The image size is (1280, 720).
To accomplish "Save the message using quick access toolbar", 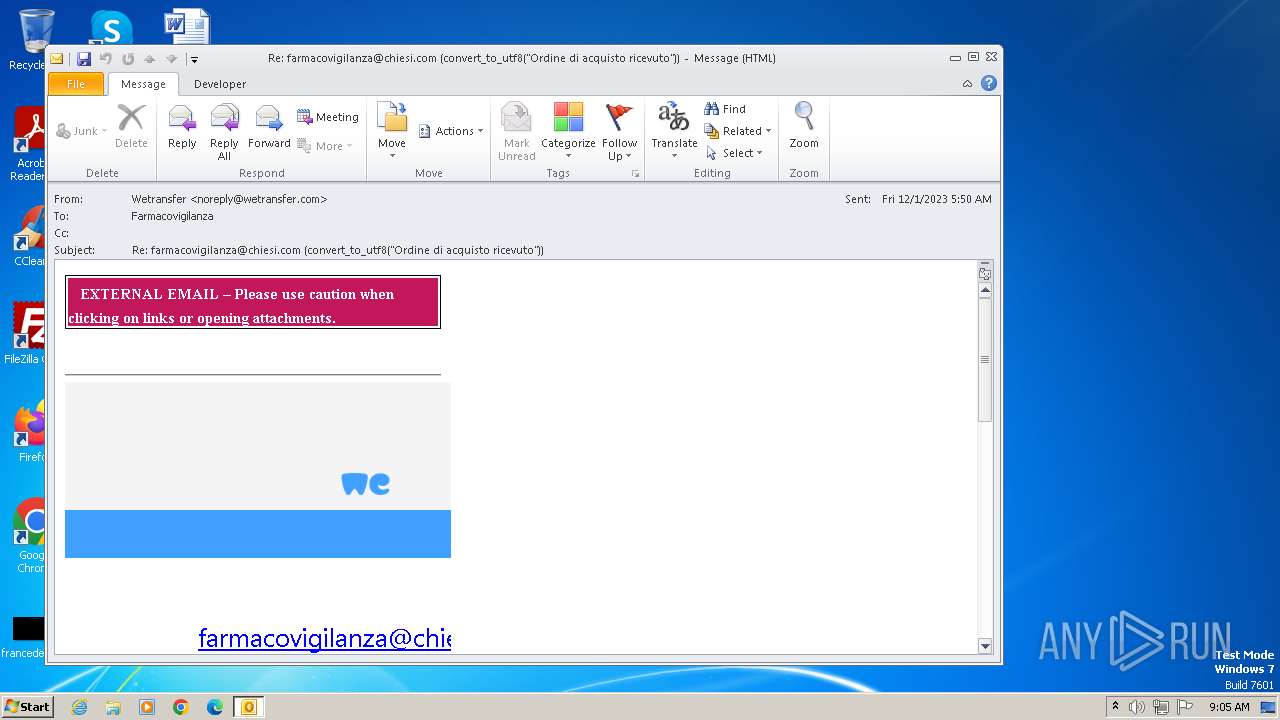I will (84, 59).
